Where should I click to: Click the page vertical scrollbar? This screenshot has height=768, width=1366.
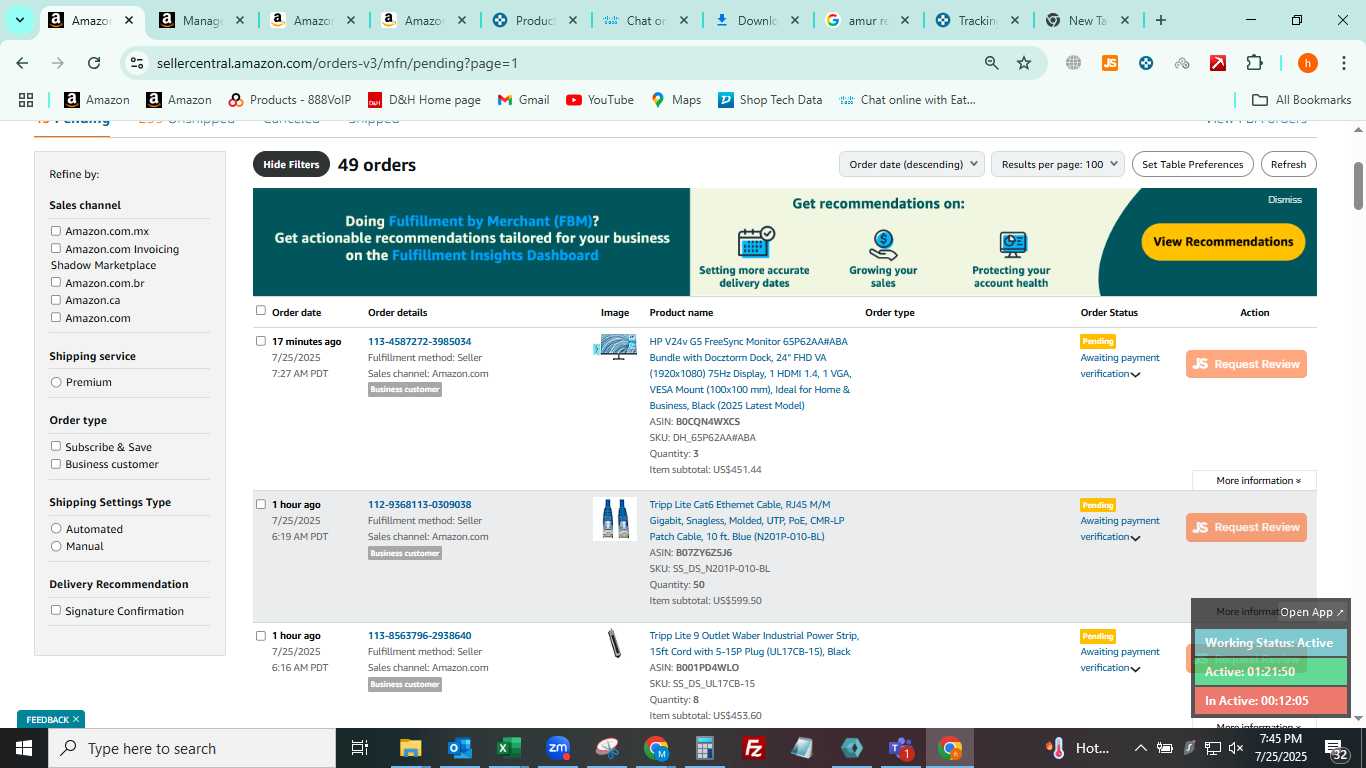[x=1358, y=185]
